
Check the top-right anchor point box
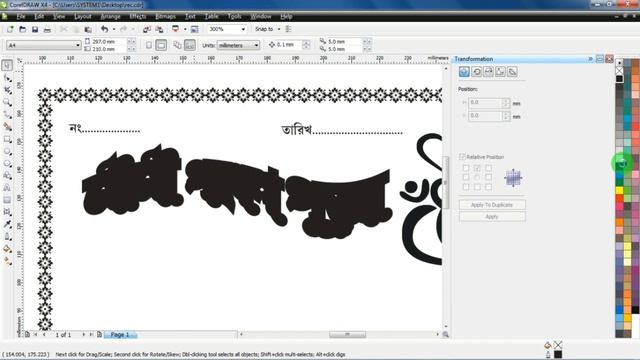pos(489,168)
